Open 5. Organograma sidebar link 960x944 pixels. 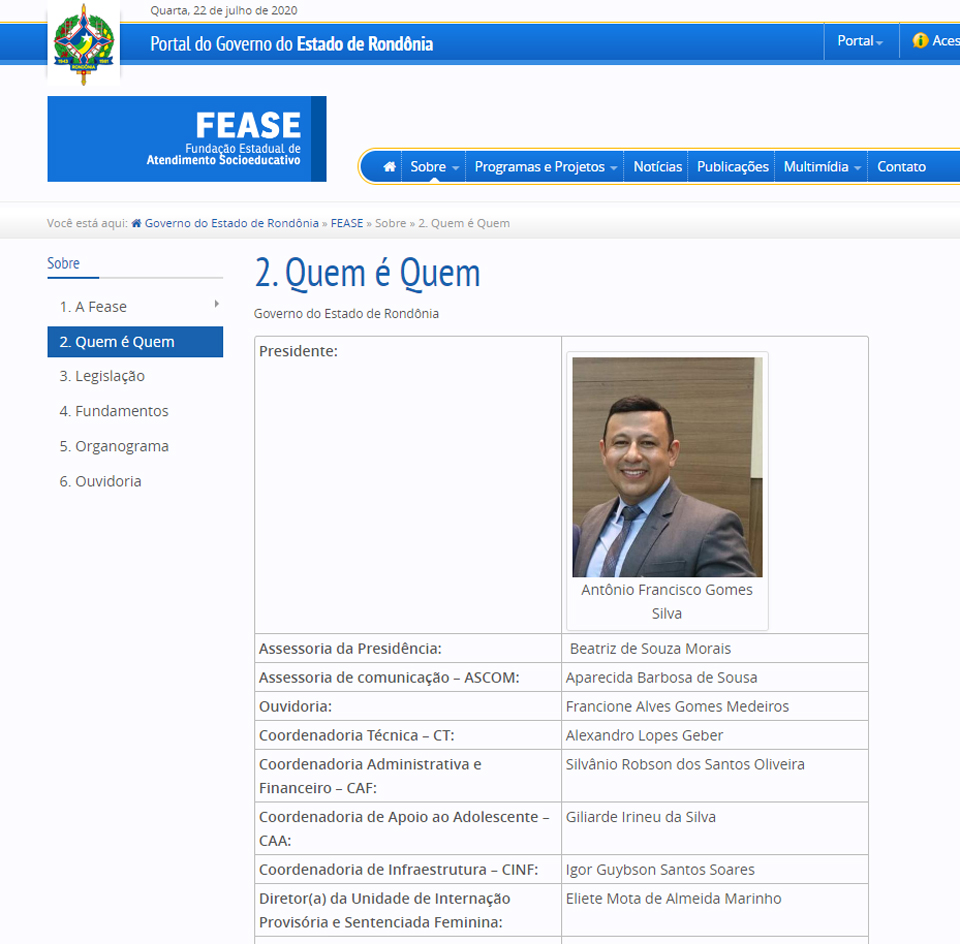[114, 446]
